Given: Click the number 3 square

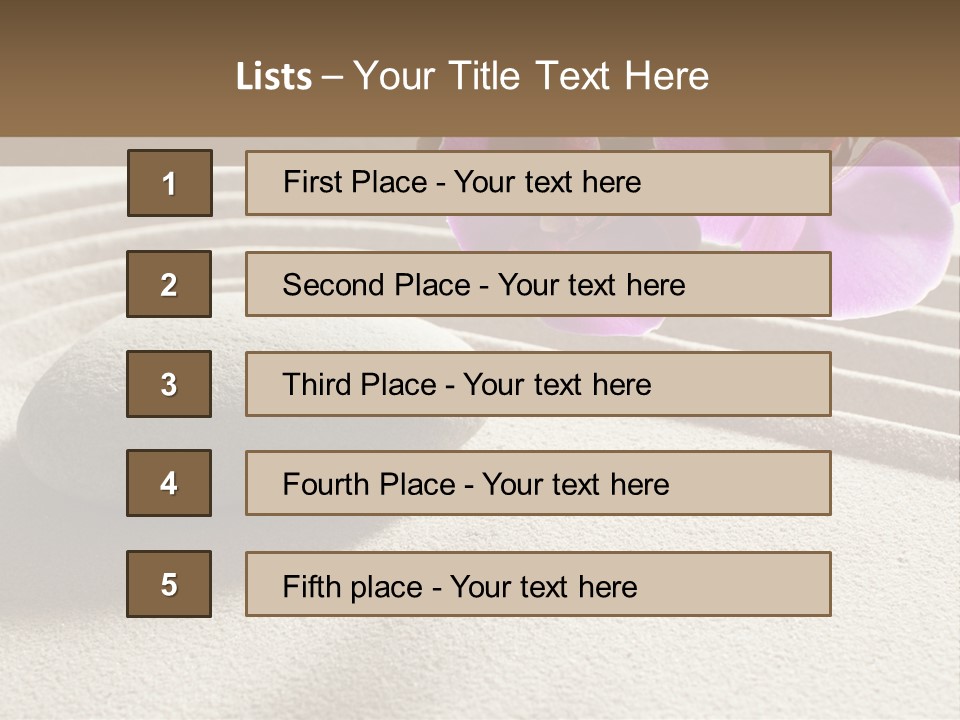Looking at the screenshot, I should point(169,384).
